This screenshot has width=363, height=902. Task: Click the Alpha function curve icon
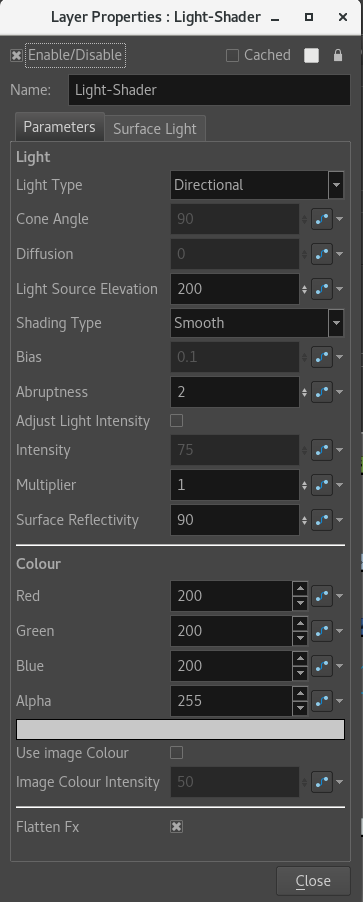point(322,701)
